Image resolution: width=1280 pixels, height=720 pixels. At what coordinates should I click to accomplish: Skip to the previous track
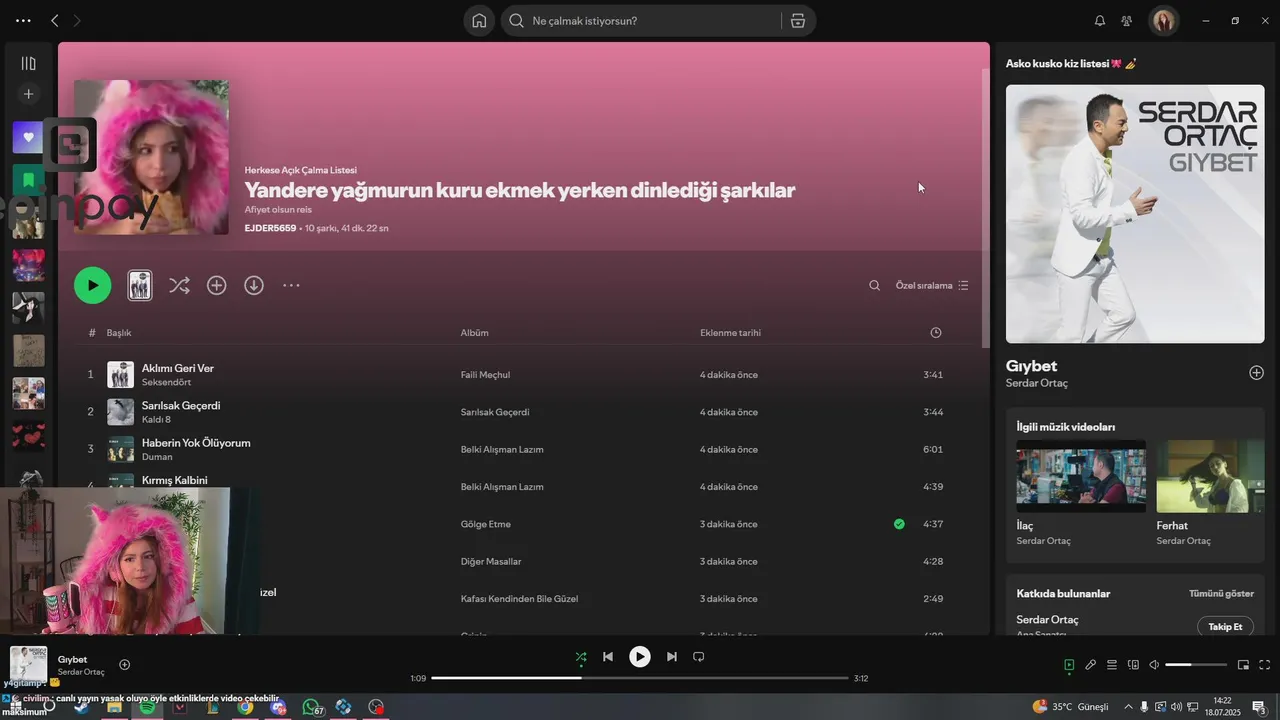(x=608, y=657)
